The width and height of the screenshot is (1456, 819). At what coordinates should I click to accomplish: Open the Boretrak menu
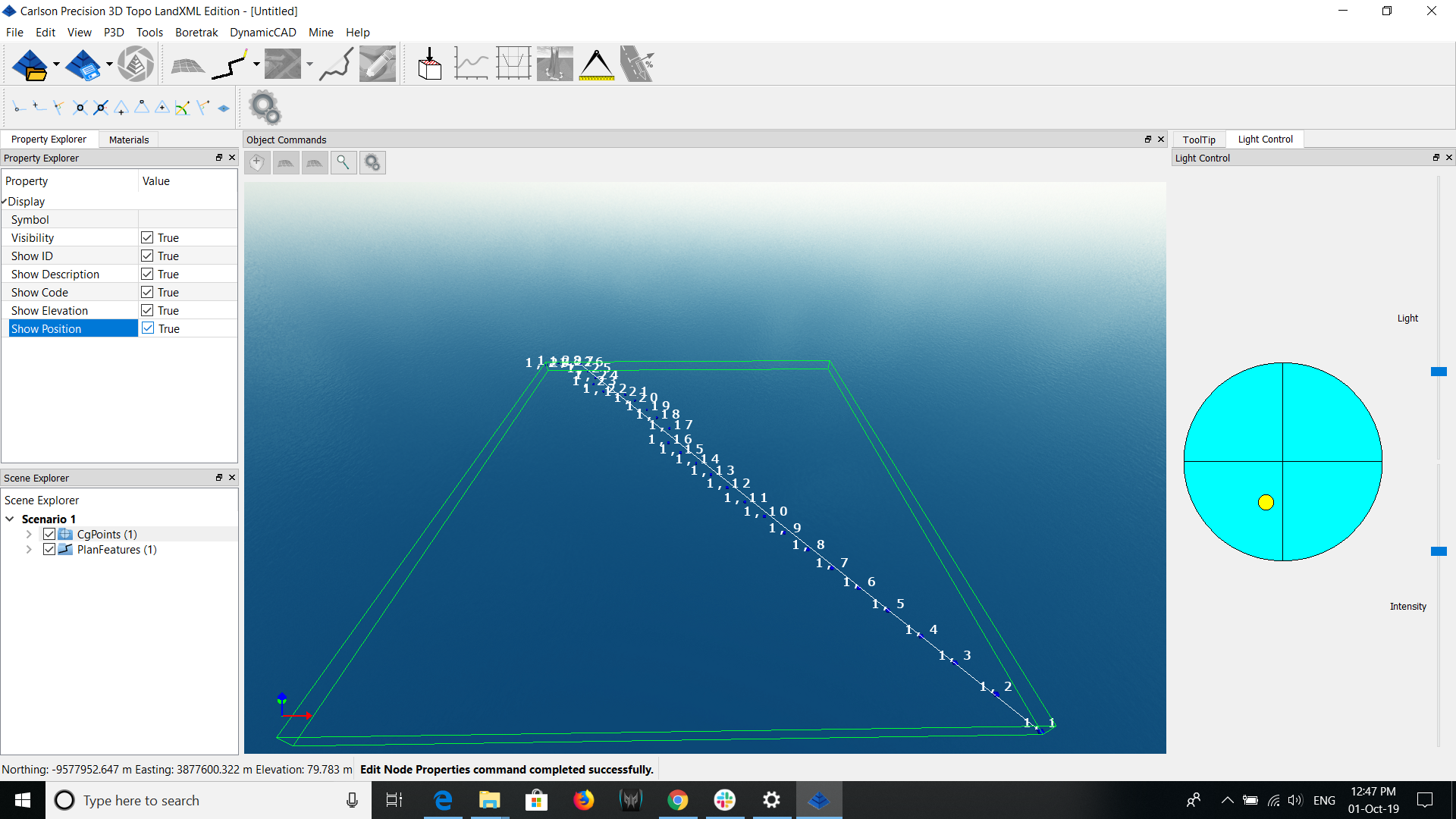196,33
